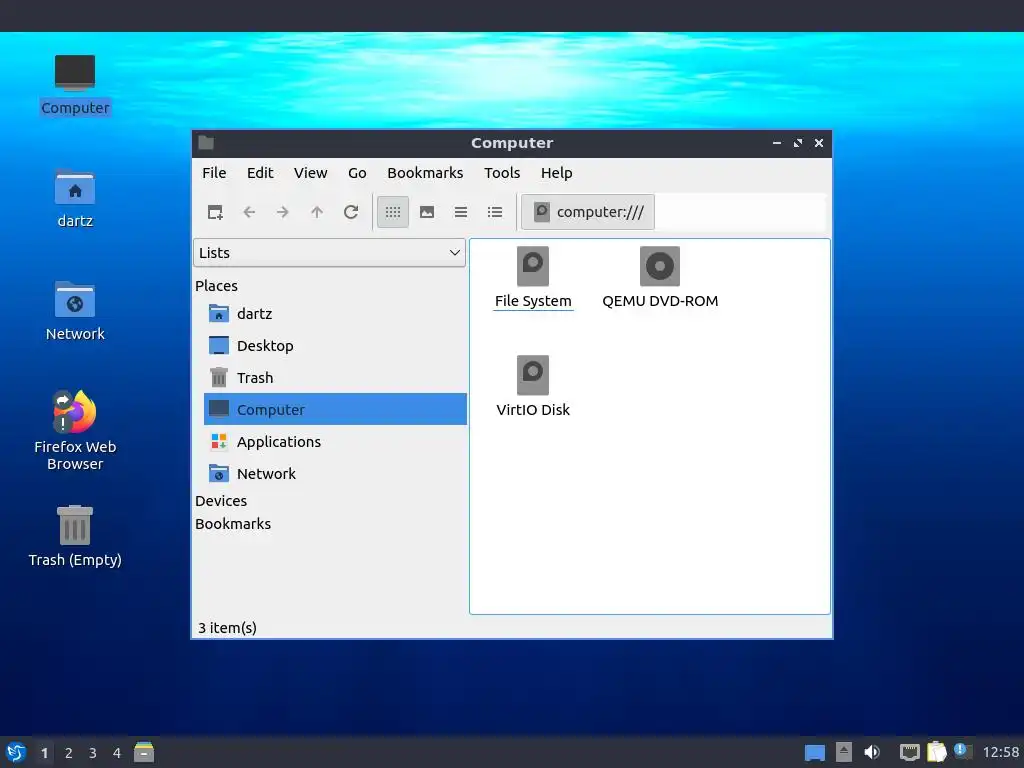1024x768 pixels.
Task: Click the network connection tray icon
Action: tap(909, 752)
